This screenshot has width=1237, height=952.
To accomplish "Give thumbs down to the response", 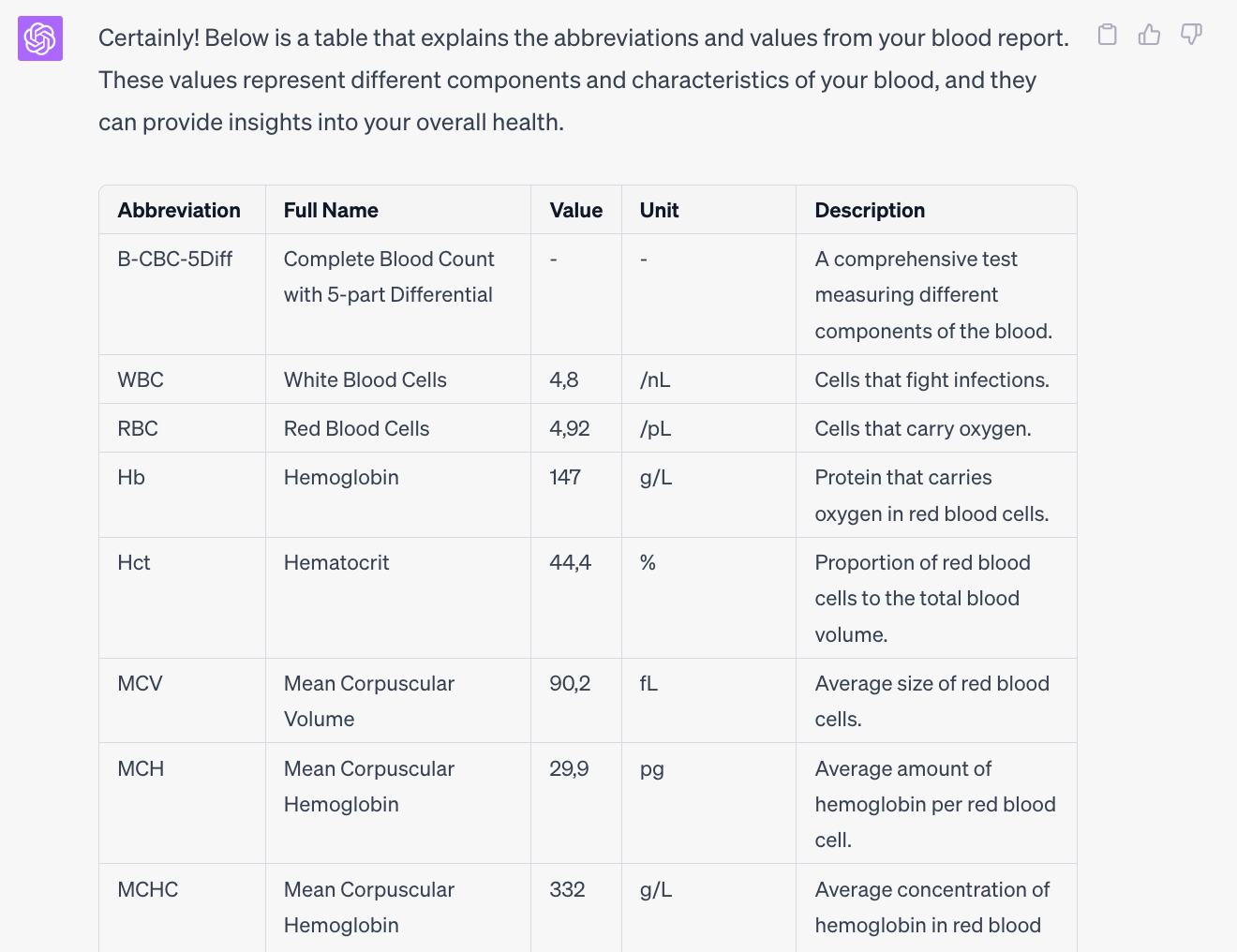I will coord(1191,35).
